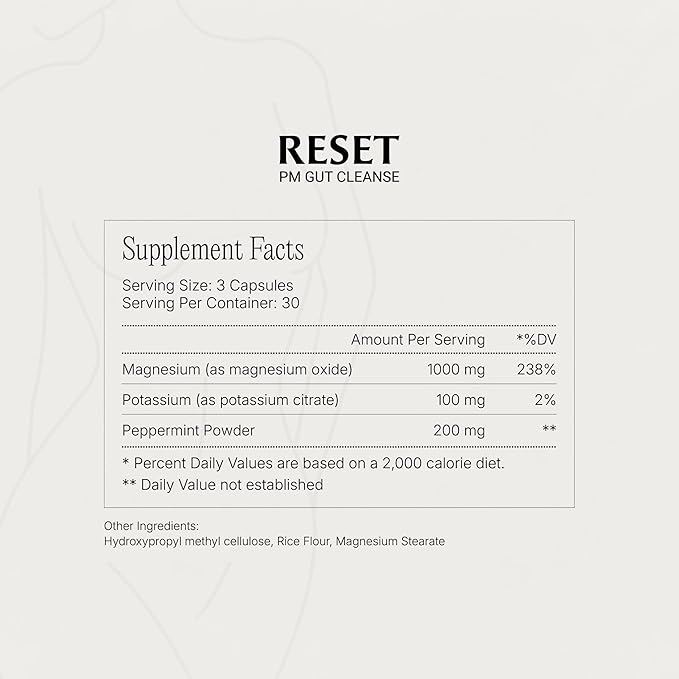Click the Magnesium (as magnesium oxide) label
Screen dimensions: 679x679
click(237, 370)
